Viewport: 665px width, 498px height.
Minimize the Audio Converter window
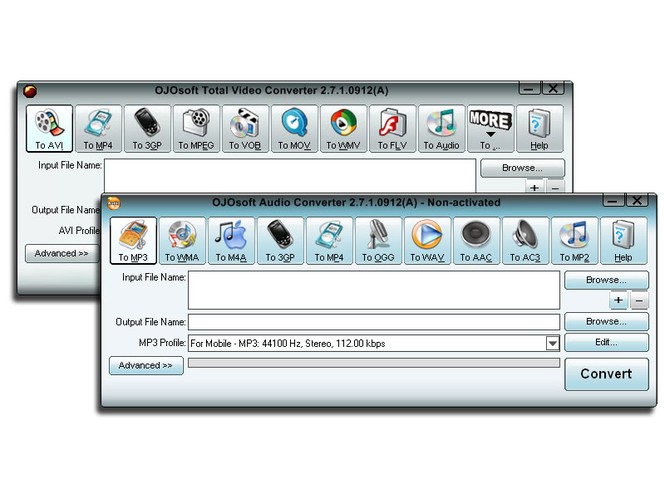(x=614, y=201)
